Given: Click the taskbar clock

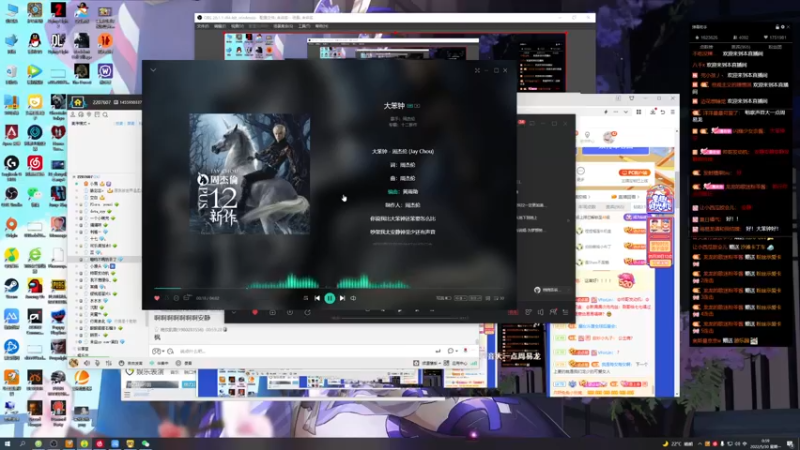Looking at the screenshot, I should point(768,443).
